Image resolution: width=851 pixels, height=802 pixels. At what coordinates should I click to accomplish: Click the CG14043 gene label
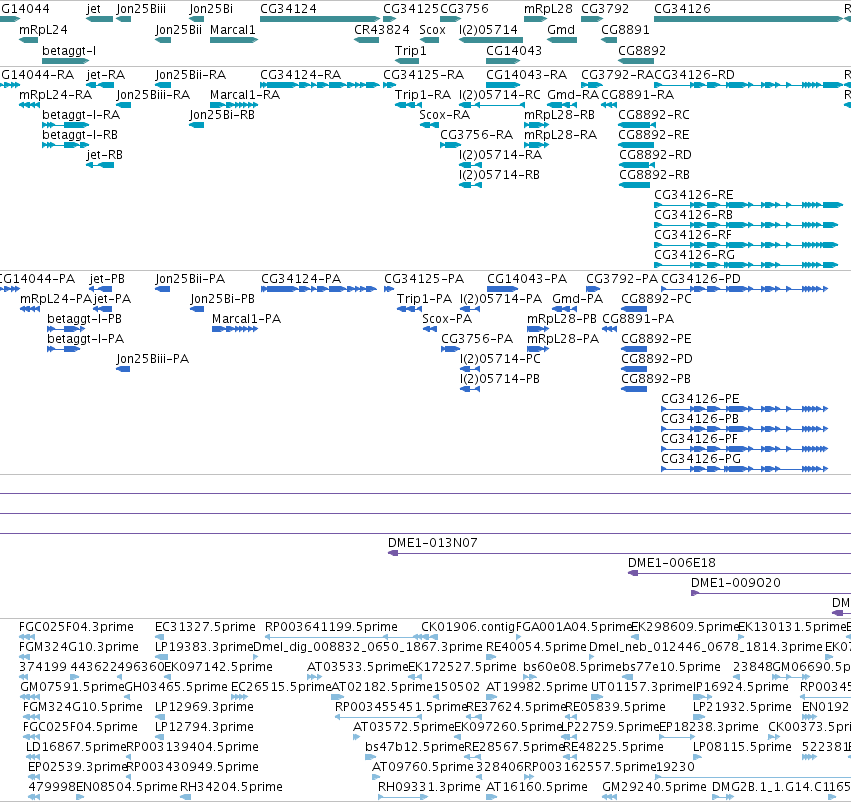[x=513, y=50]
